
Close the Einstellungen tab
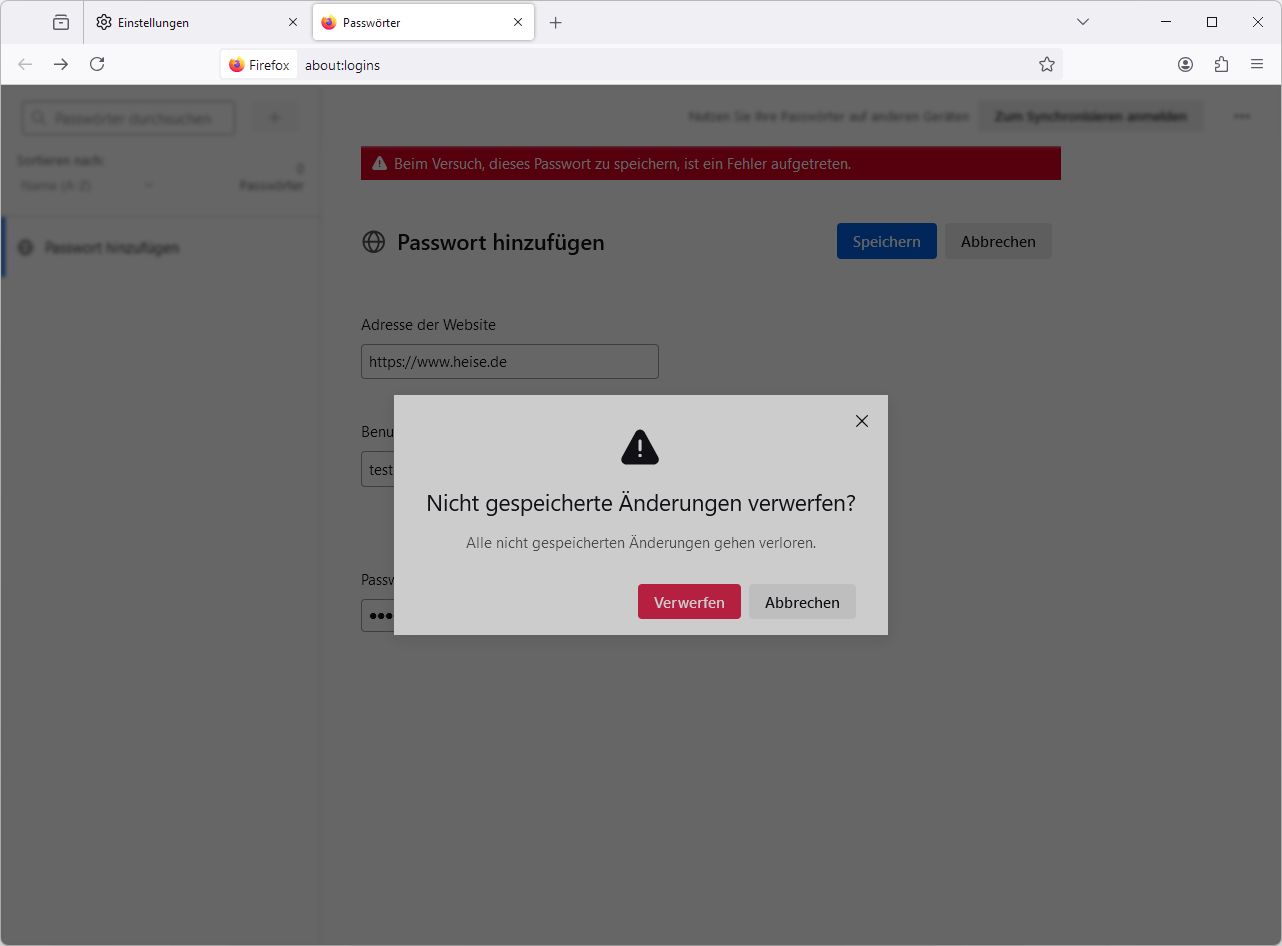[x=293, y=22]
